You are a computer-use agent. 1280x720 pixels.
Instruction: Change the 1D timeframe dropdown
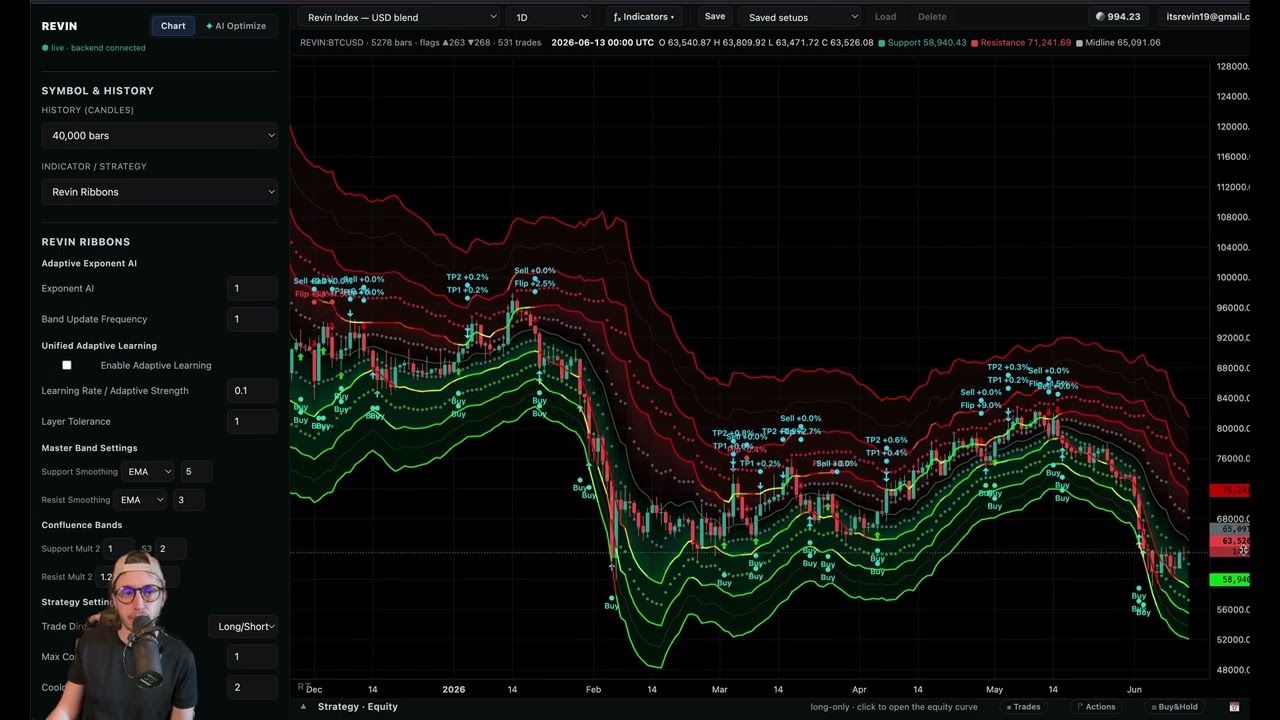point(549,17)
